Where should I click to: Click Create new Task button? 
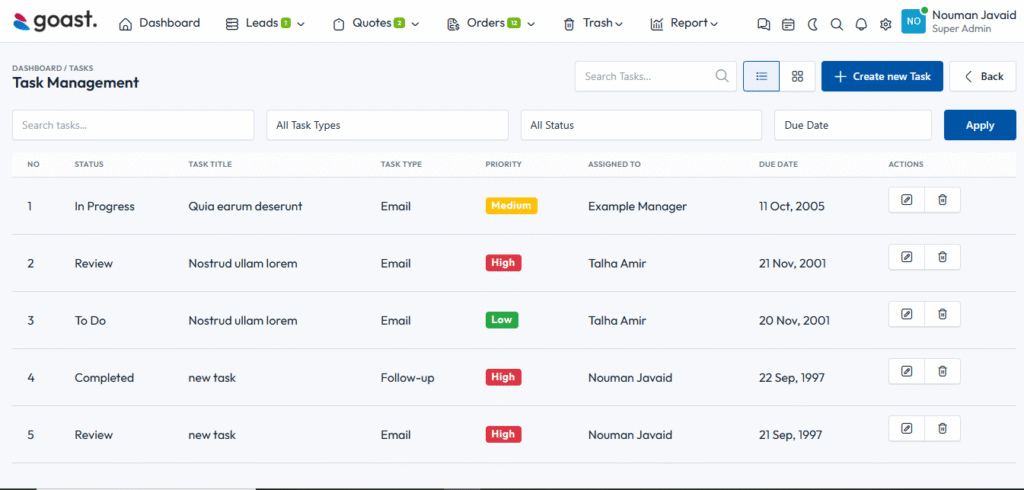click(x=882, y=76)
